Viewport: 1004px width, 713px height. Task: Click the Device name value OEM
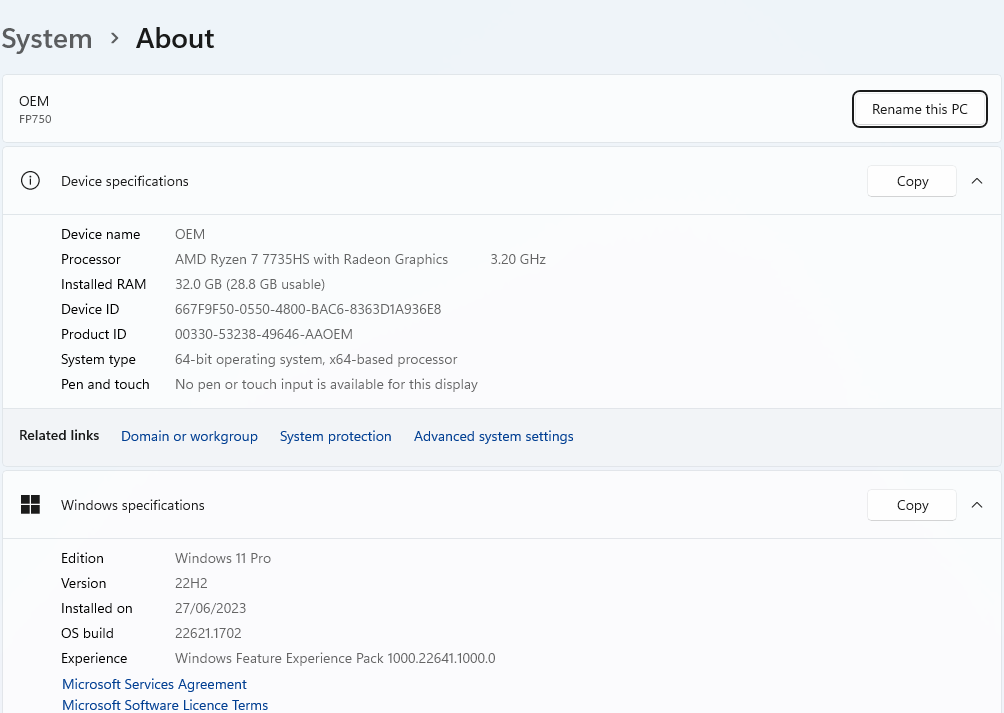(190, 234)
